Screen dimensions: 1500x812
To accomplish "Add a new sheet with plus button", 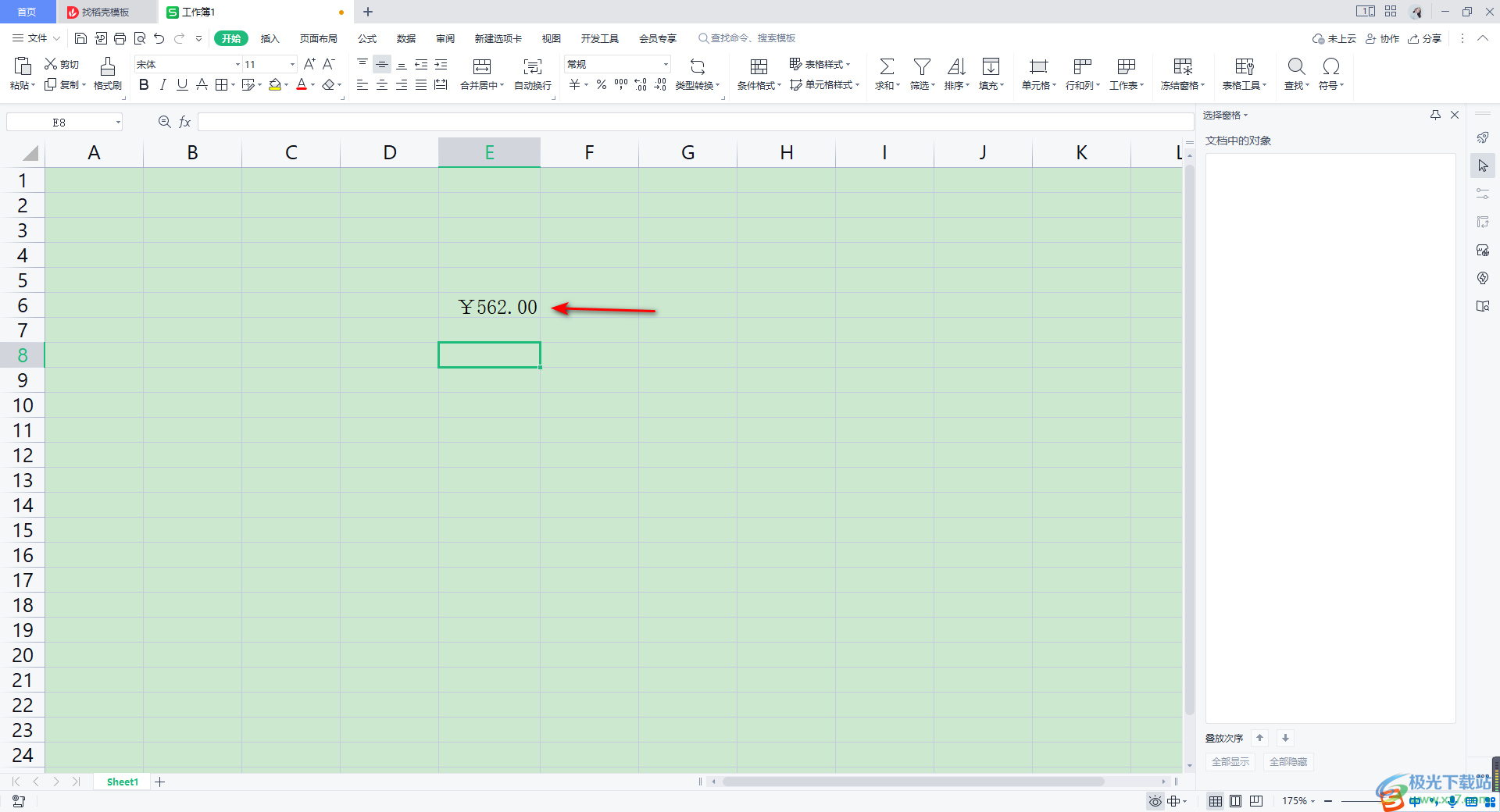I will click(x=160, y=782).
